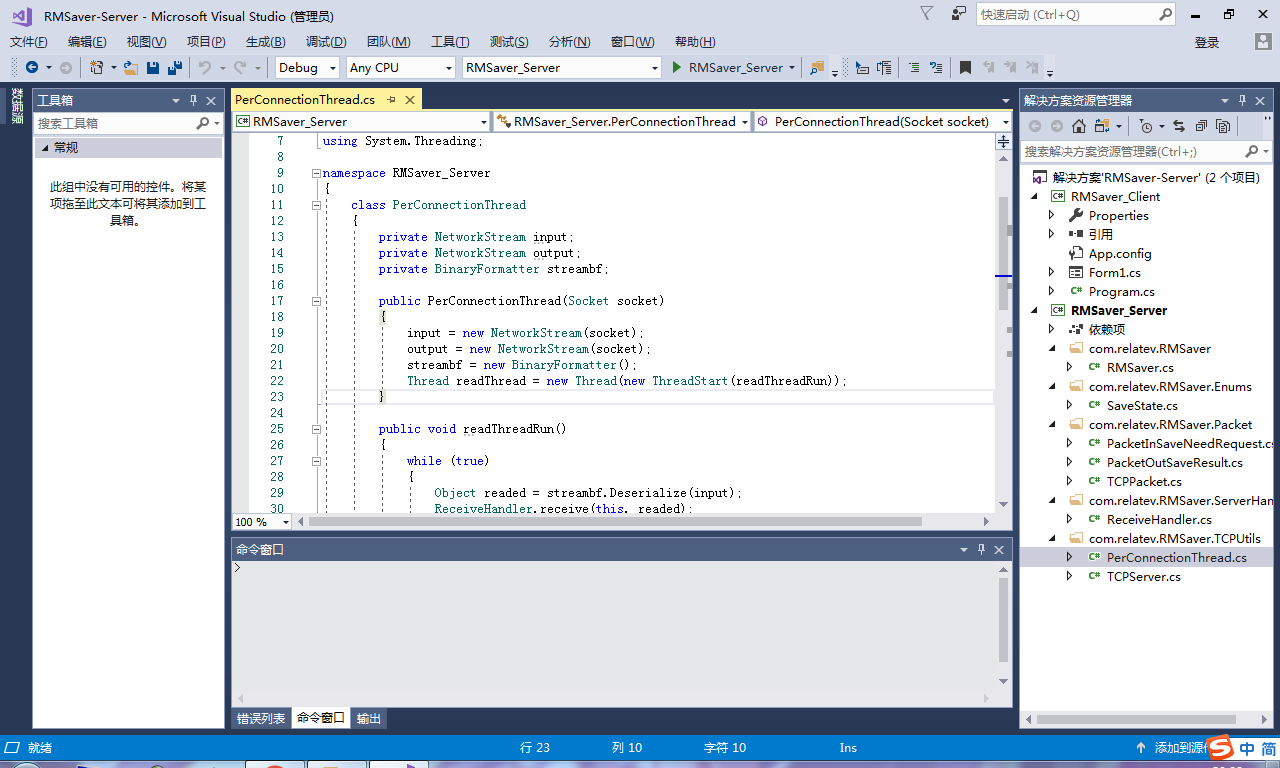The height and width of the screenshot is (768, 1280).
Task: Click the Sync with Active Document icon
Action: coord(1179,126)
